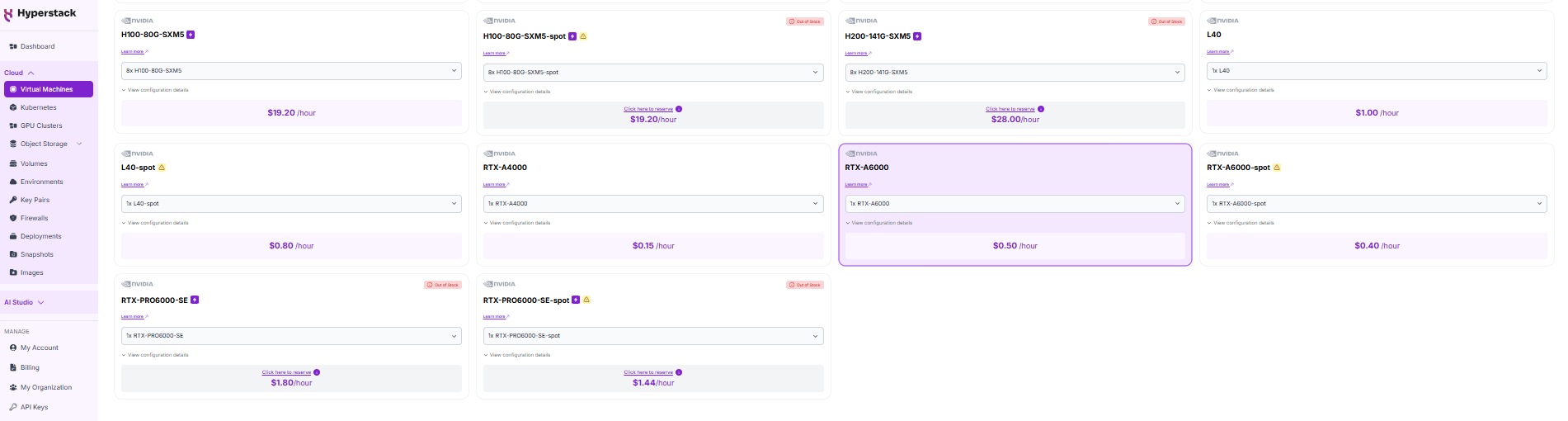Click the Key Pairs key icon
The width and height of the screenshot is (1568, 421).
[x=13, y=200]
